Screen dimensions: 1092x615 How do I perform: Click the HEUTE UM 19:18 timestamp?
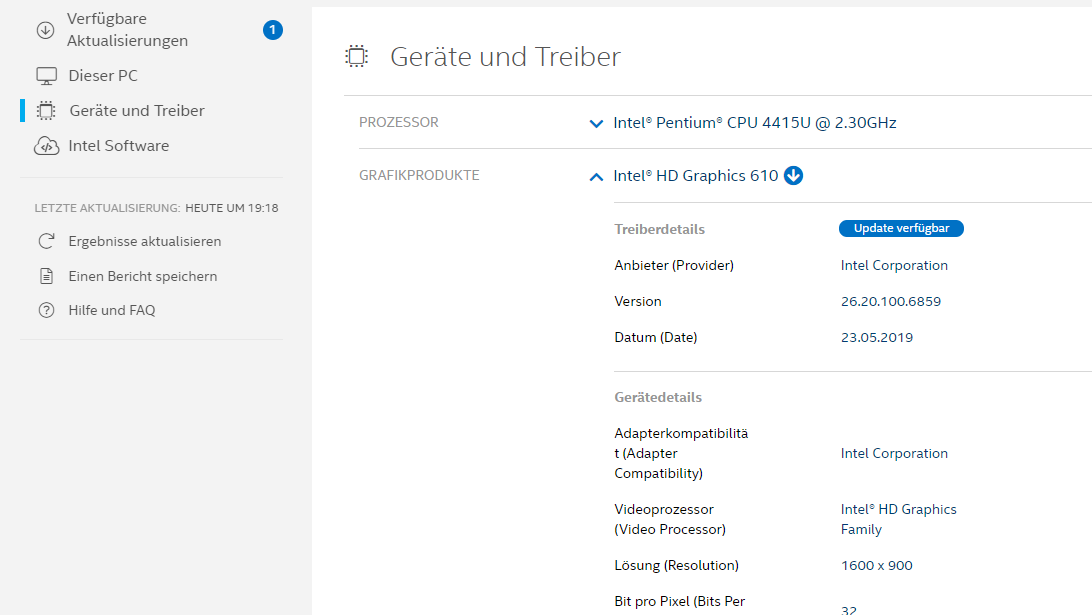click(x=232, y=208)
